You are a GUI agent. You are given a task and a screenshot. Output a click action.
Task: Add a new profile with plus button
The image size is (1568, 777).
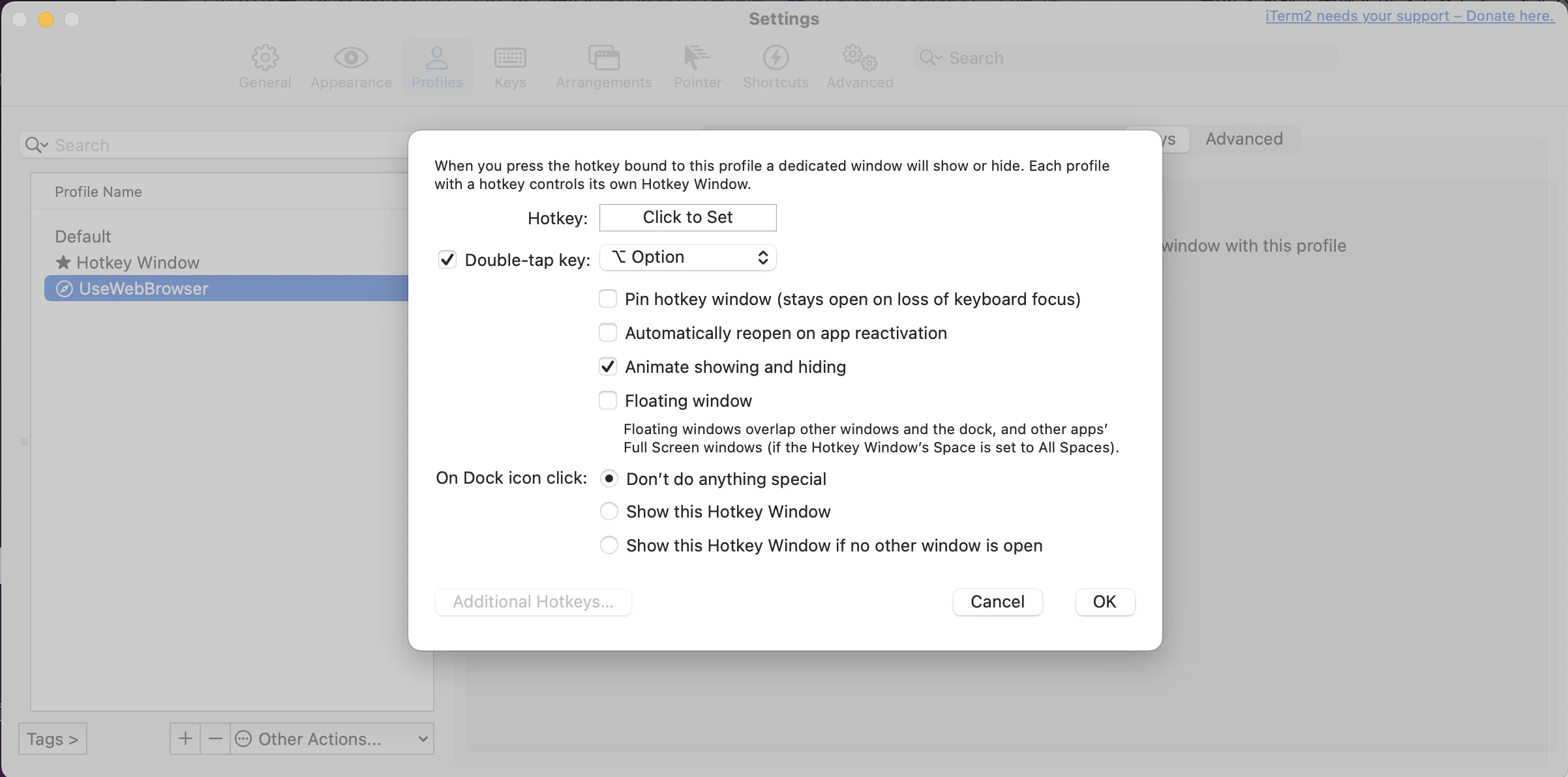tap(185, 739)
